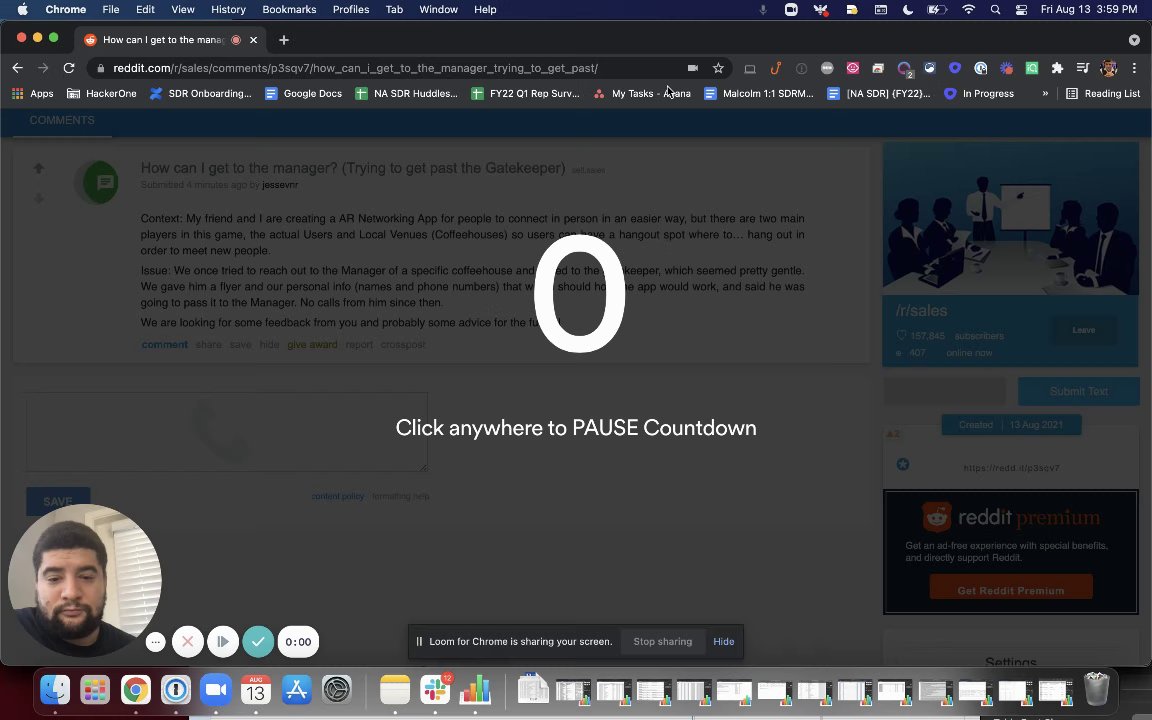Open the Apps bookmark shortcut

(32, 93)
